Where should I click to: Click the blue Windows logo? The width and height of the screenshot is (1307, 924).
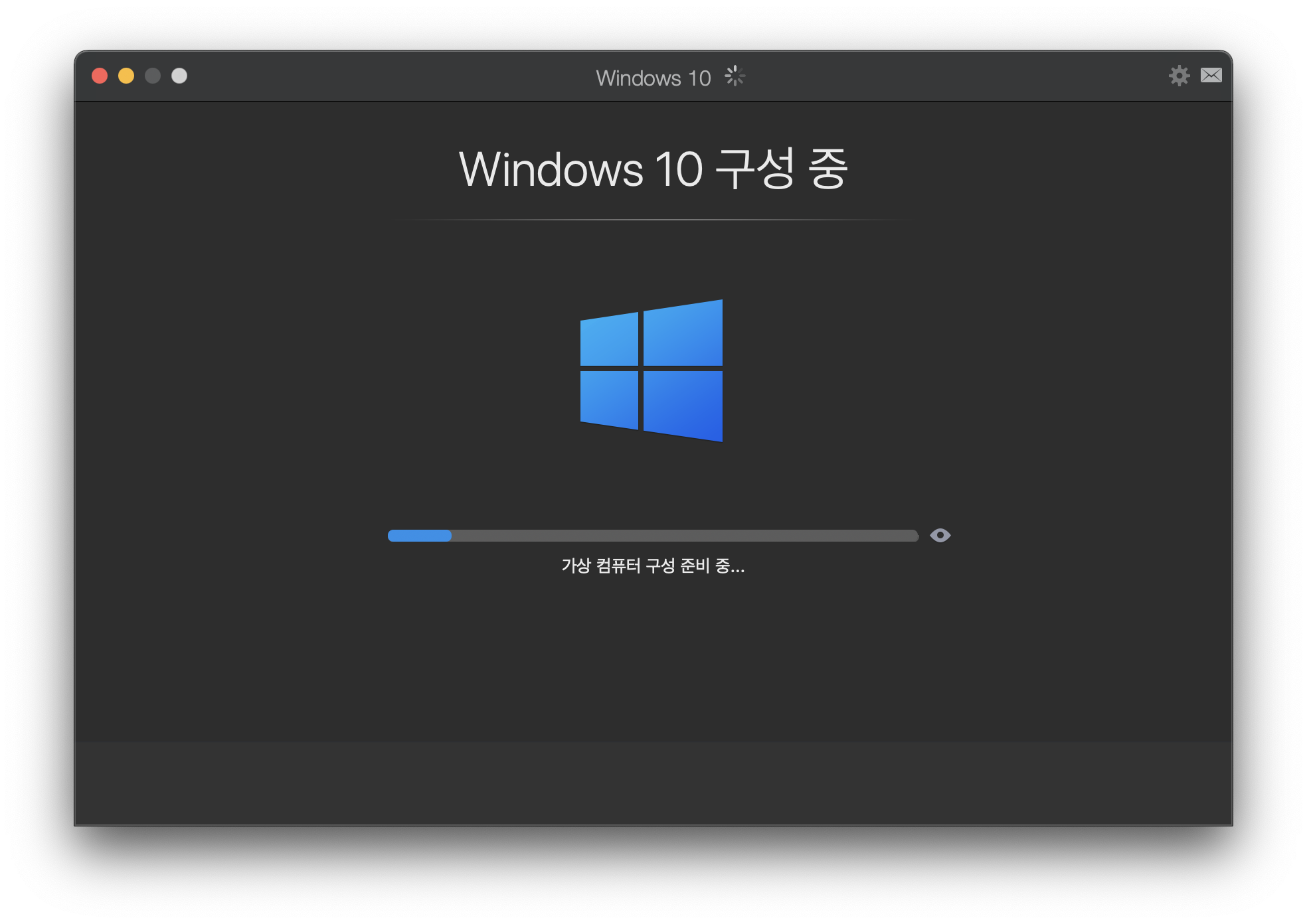[652, 370]
